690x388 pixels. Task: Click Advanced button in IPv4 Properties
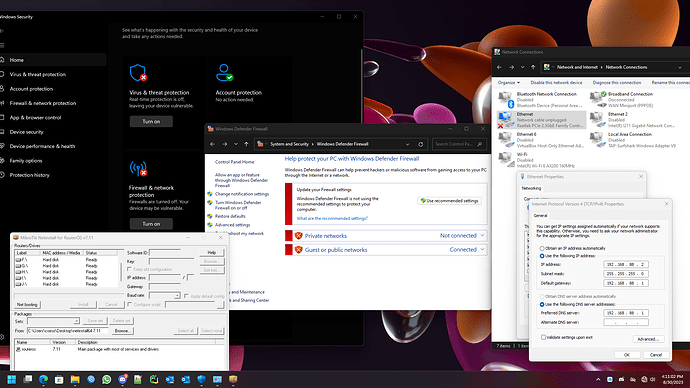click(x=648, y=339)
